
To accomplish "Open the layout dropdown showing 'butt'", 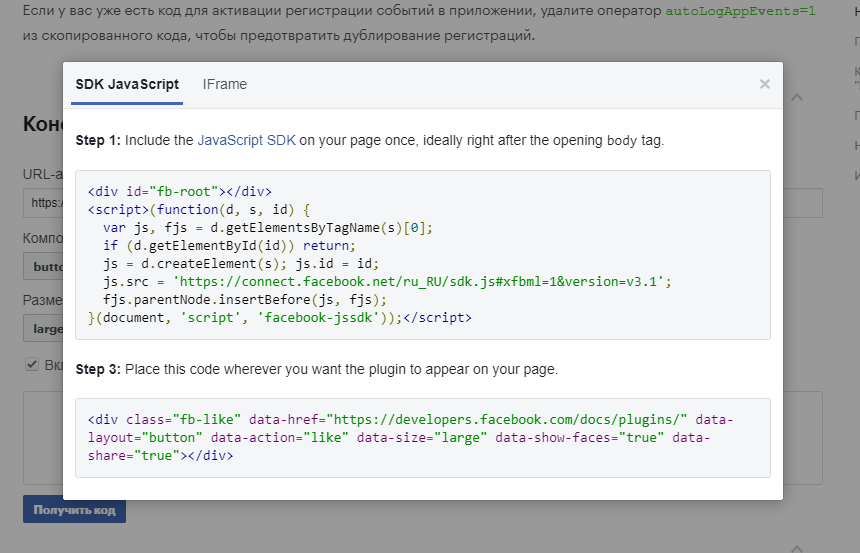I will coord(43,267).
